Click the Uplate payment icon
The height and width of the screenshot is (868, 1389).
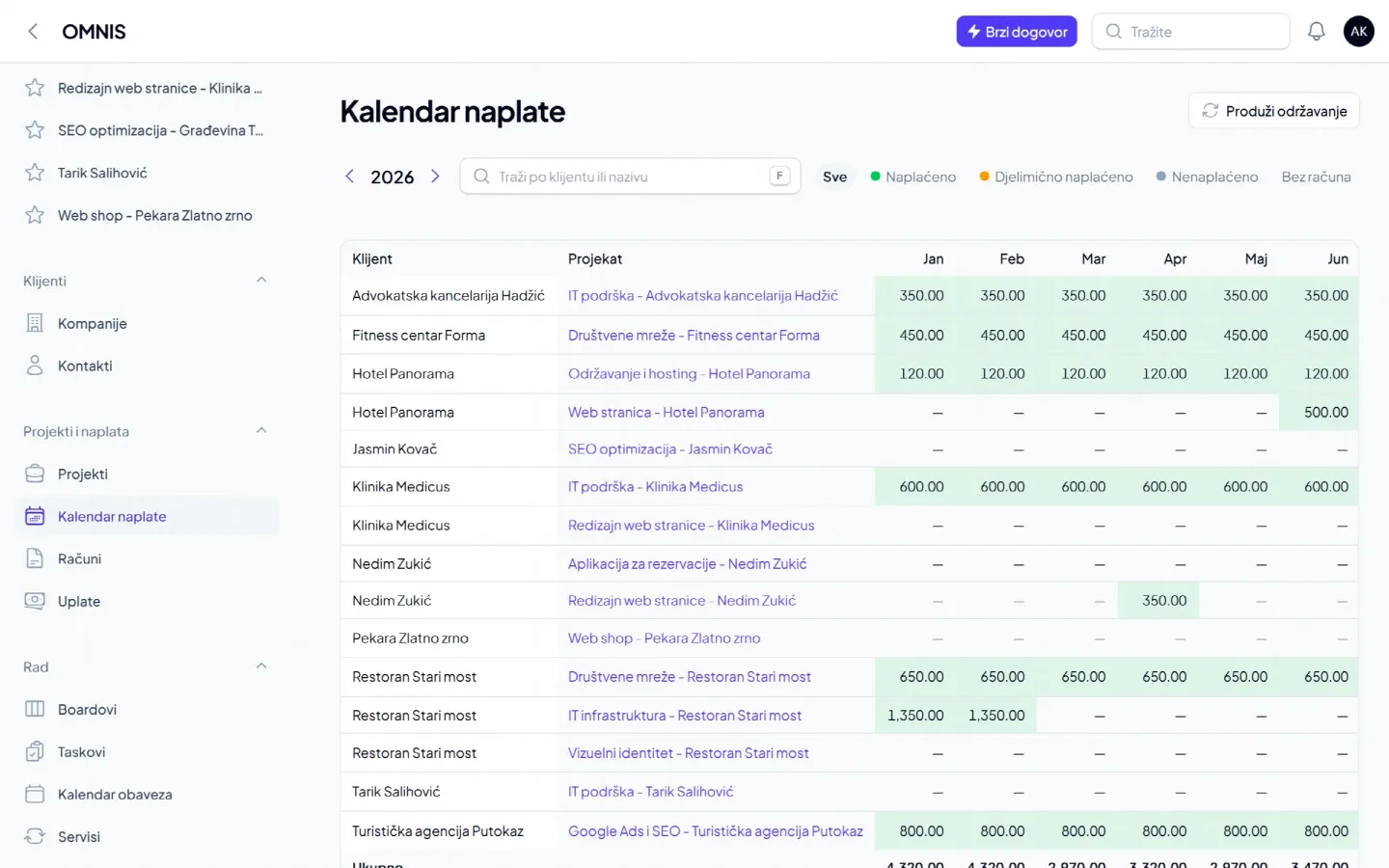35,601
